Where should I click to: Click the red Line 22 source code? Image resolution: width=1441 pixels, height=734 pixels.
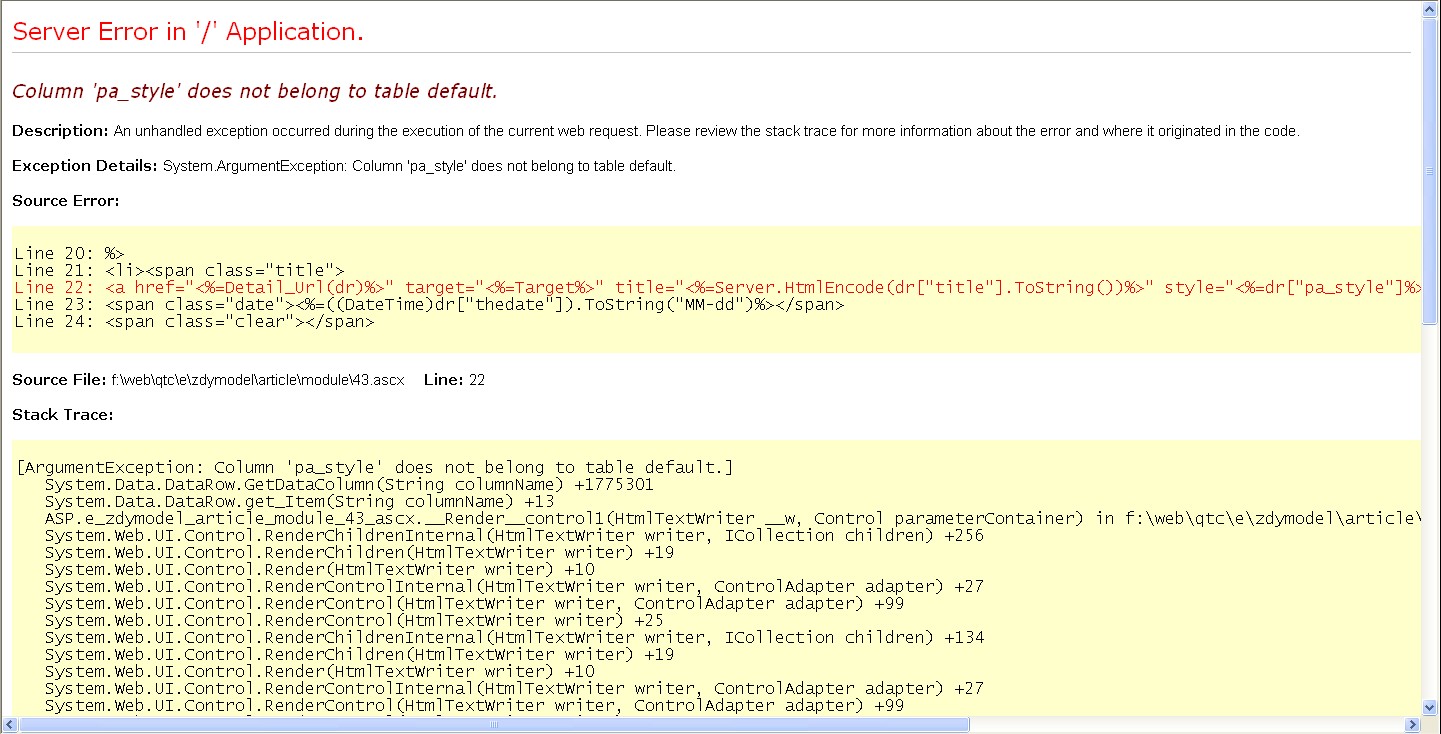pos(700,288)
